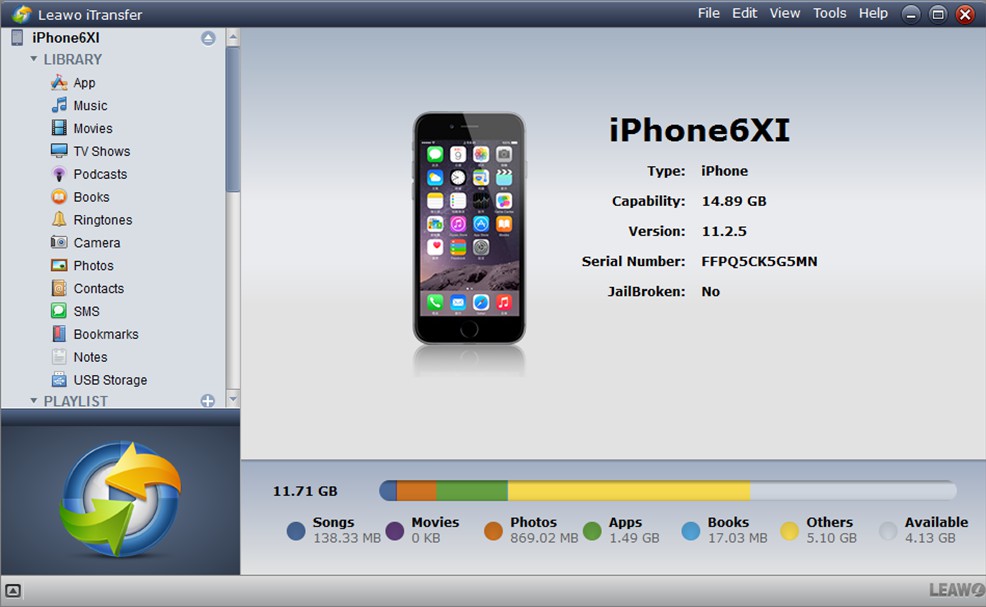The height and width of the screenshot is (607, 986).
Task: Click the light blue Books legend dot
Action: pos(690,532)
